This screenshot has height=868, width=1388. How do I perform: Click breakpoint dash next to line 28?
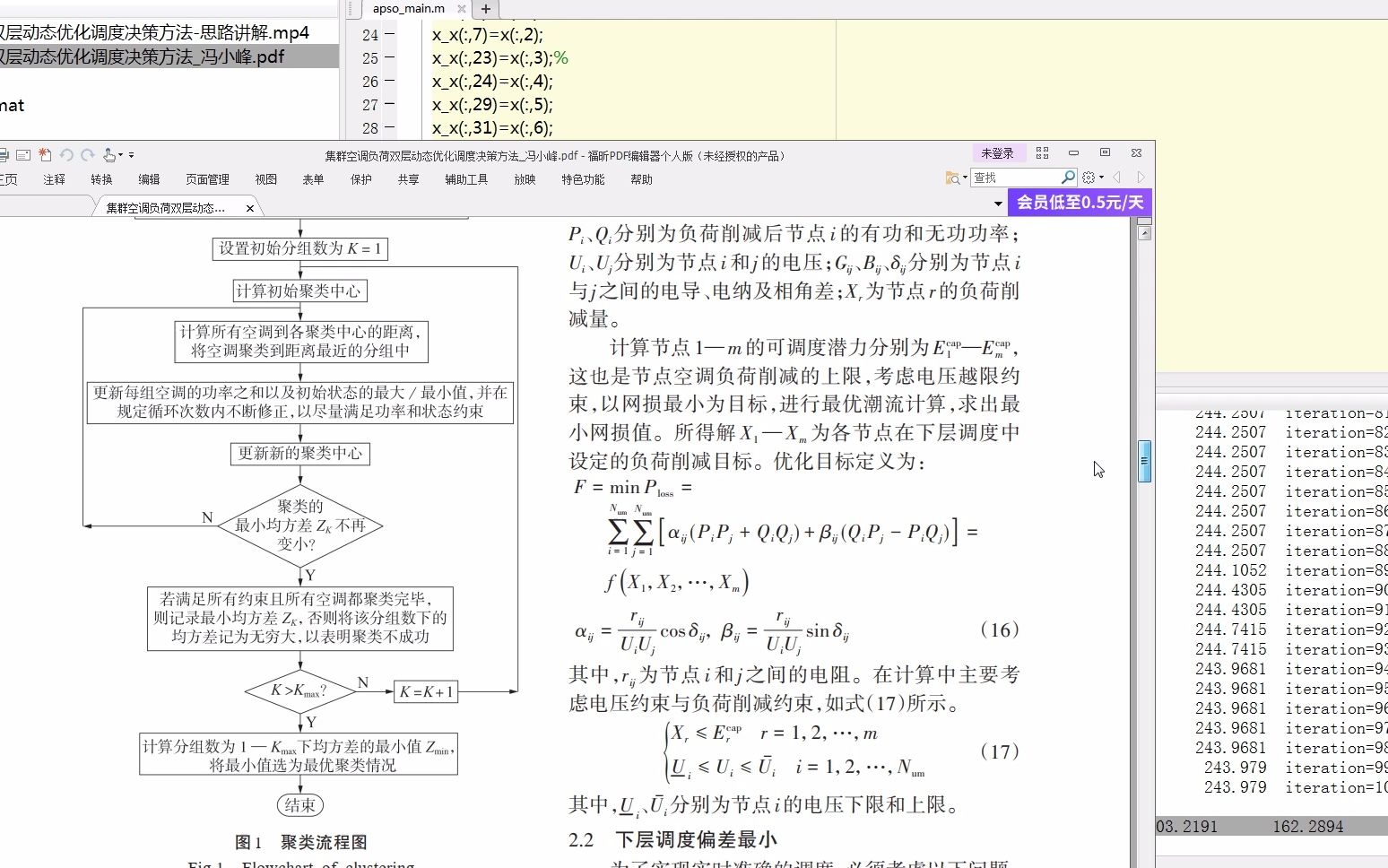[x=390, y=127]
